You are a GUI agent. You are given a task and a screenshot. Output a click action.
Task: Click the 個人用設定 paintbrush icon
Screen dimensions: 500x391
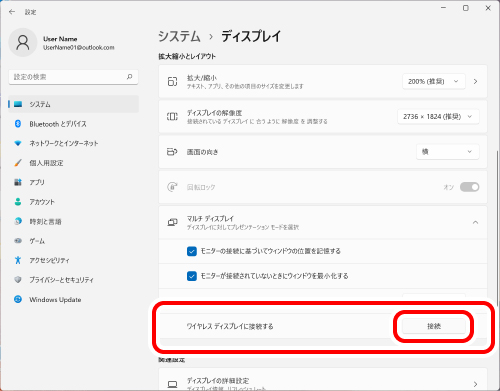(18, 163)
